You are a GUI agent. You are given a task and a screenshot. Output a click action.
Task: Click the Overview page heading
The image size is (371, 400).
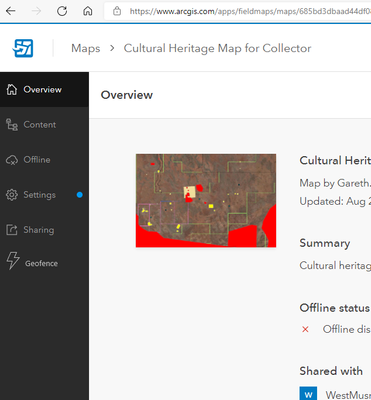pyautogui.click(x=127, y=95)
